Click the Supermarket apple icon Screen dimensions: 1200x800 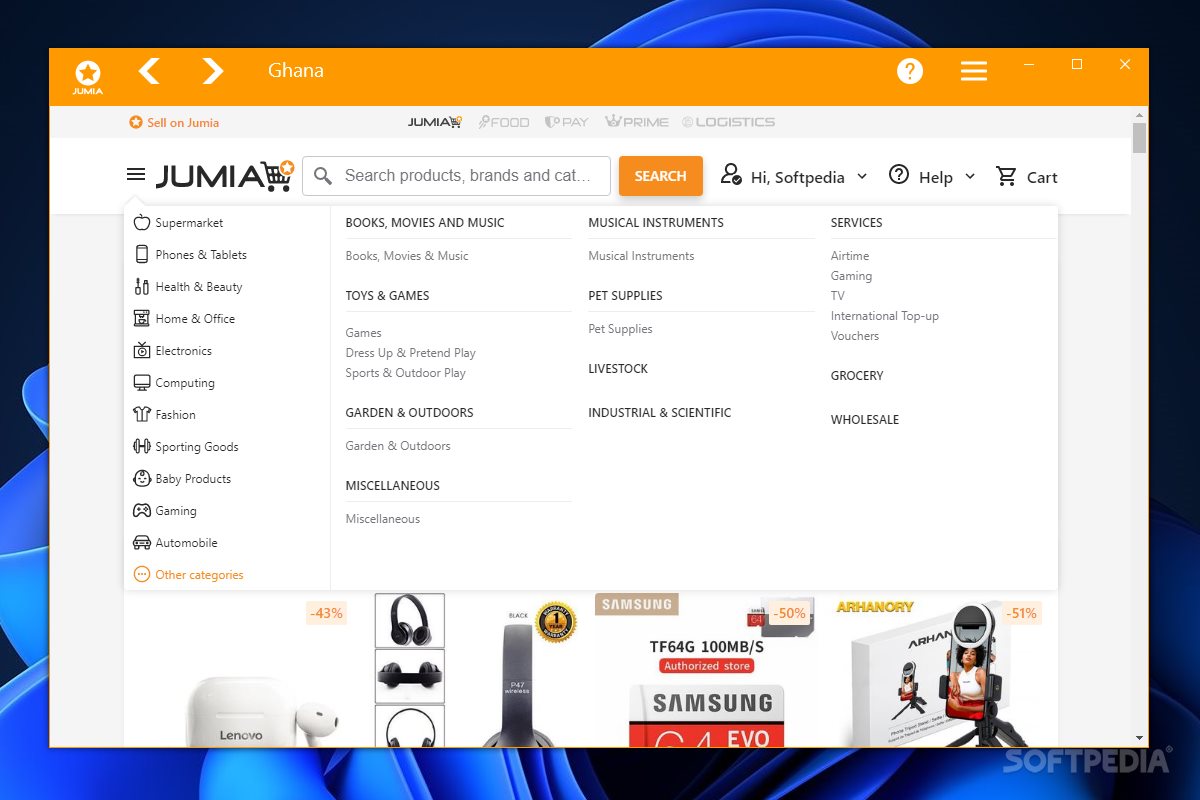pyautogui.click(x=142, y=222)
